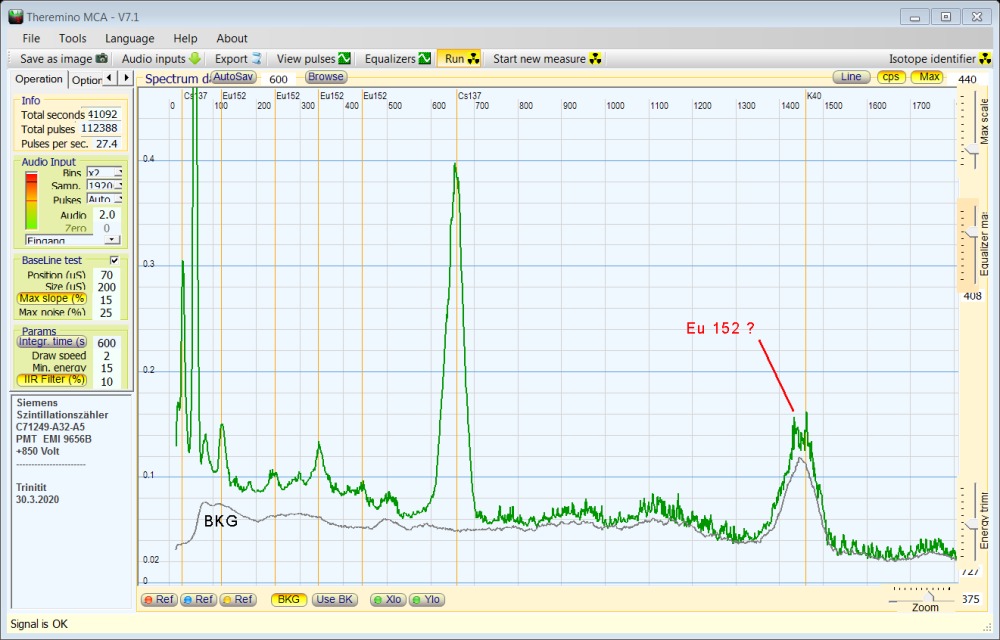Open the Tools menu

[x=72, y=38]
